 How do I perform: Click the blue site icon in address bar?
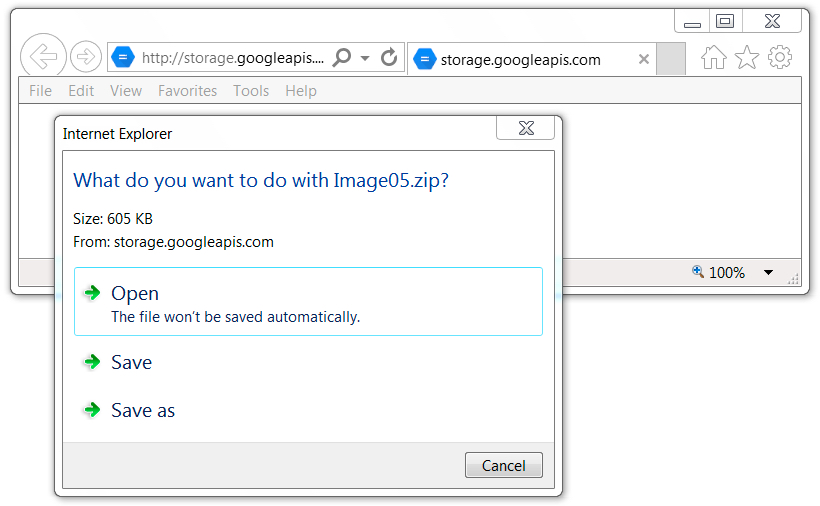123,57
